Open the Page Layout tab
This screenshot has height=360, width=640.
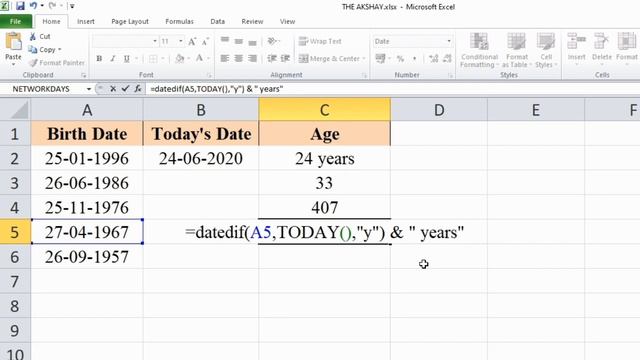[x=130, y=21]
